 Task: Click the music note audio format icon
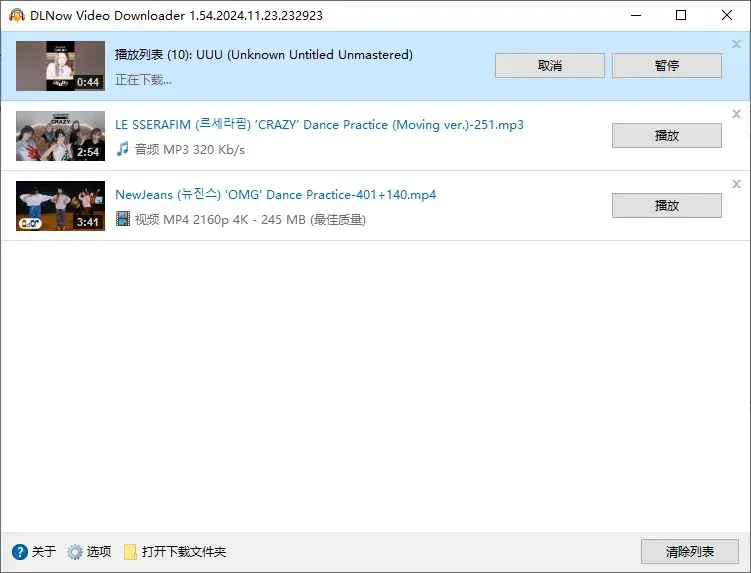pyautogui.click(x=123, y=149)
